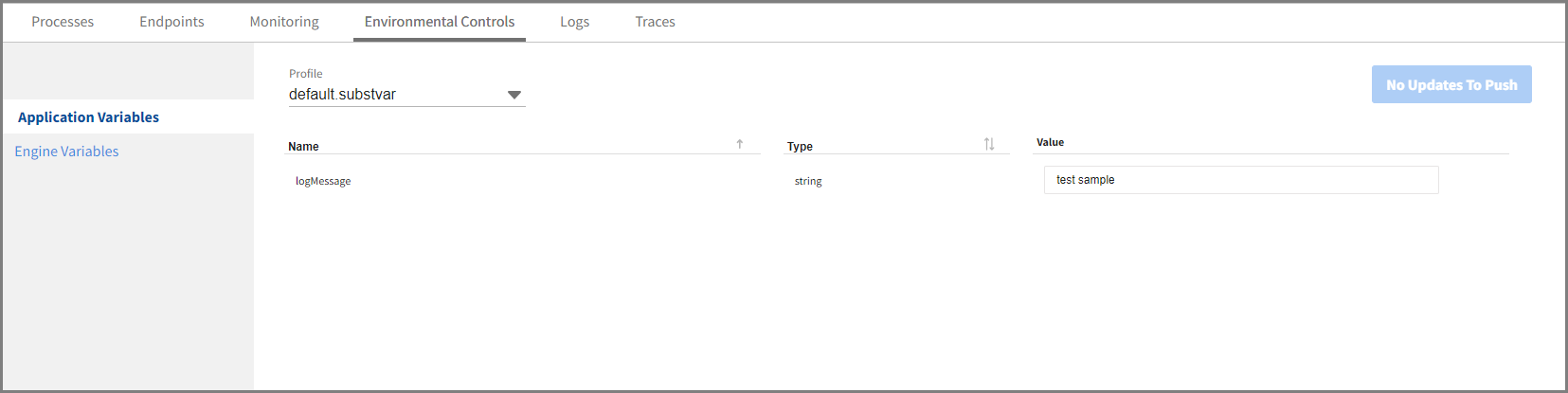Click the Type column sort arrows icon
Image resolution: width=1568 pixels, height=393 pixels.
[x=989, y=144]
